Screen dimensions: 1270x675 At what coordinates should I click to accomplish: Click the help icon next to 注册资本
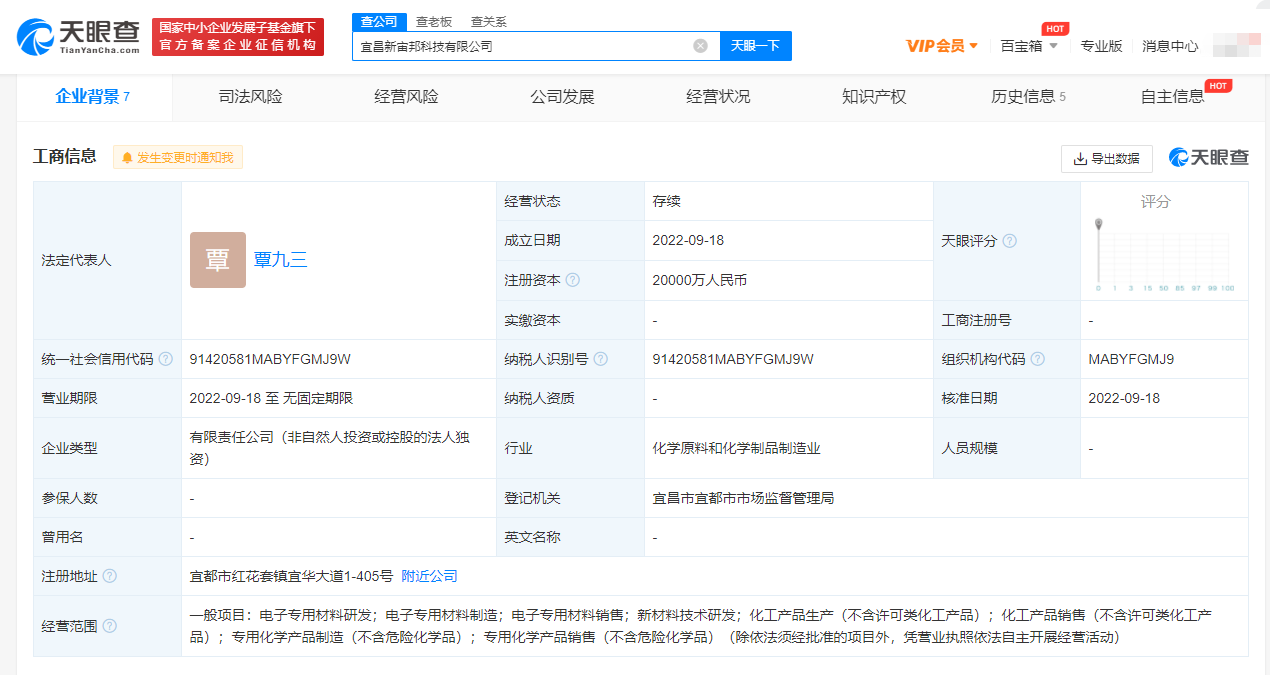(x=573, y=281)
